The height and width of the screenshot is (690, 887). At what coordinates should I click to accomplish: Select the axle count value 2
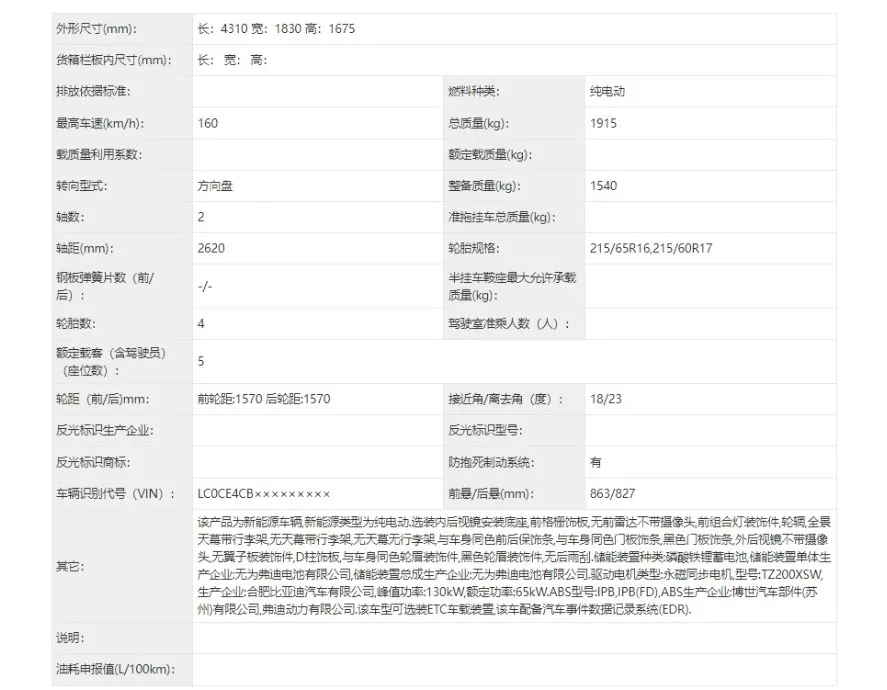[x=201, y=217]
